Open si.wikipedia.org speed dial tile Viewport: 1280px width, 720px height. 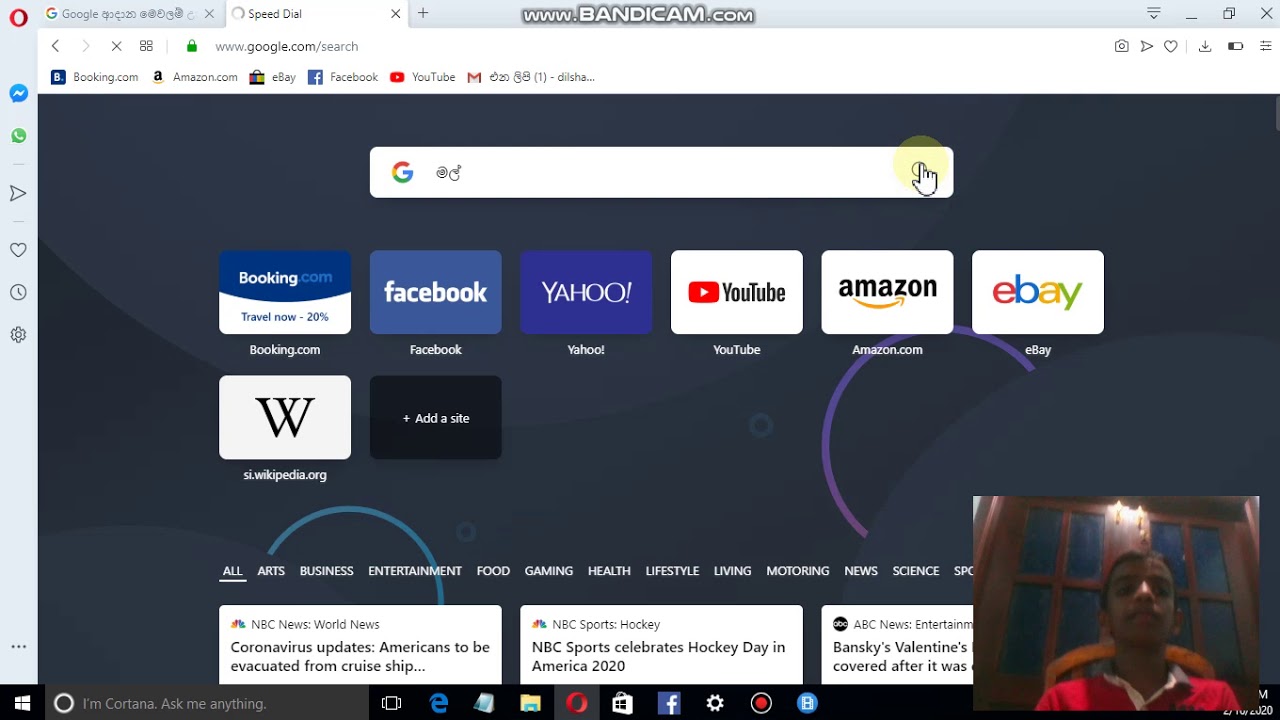pos(285,417)
